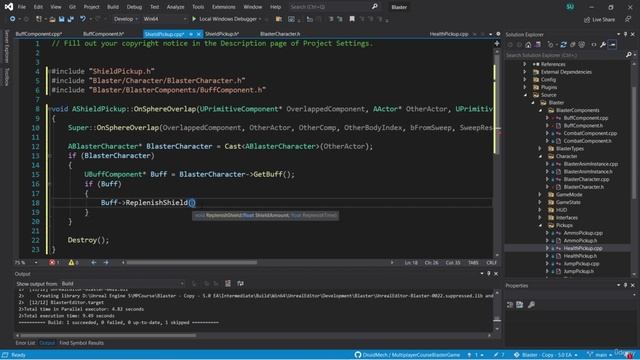The height and width of the screenshot is (360, 640).
Task: Click the search magnifier icon in title bar
Action: 374,7
